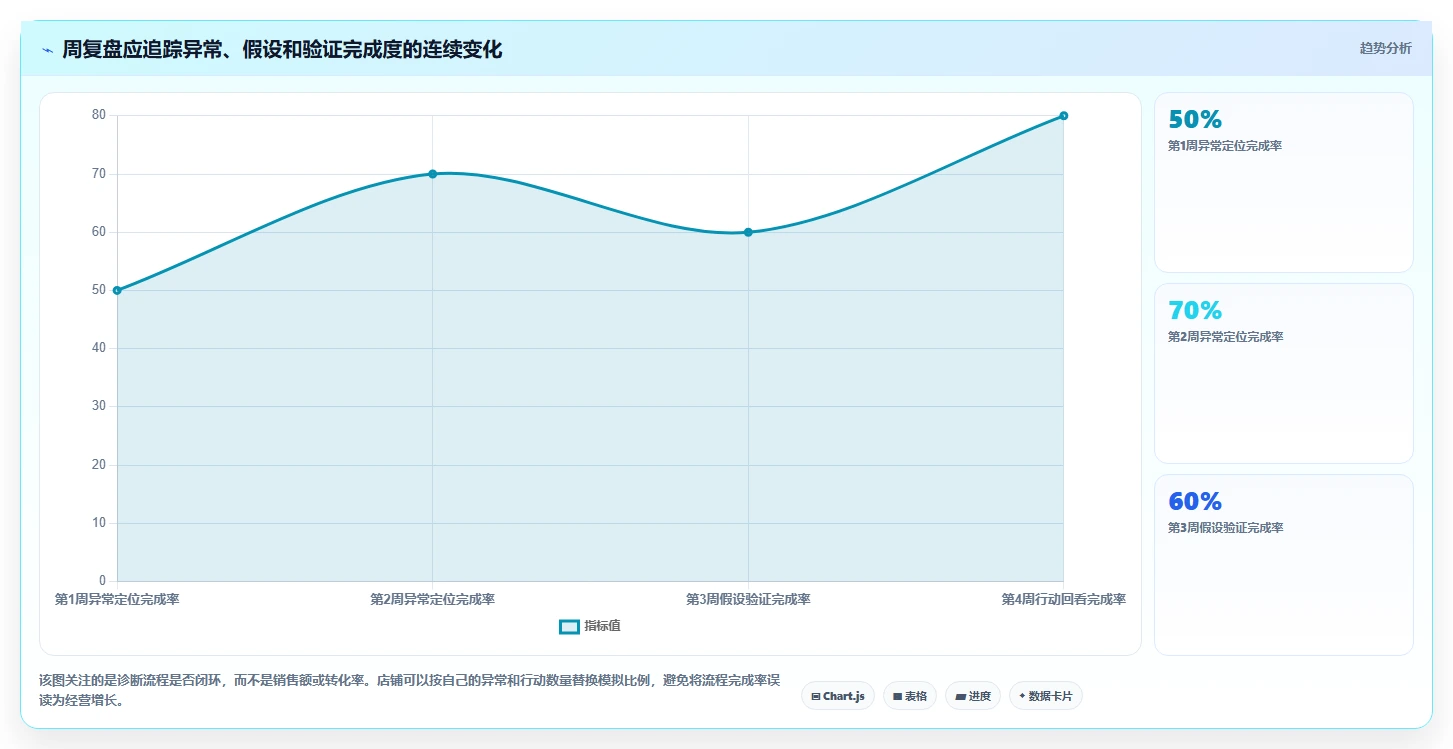Click the icon inside the Chart.js chip
This screenshot has width=1453, height=749.
point(816,696)
